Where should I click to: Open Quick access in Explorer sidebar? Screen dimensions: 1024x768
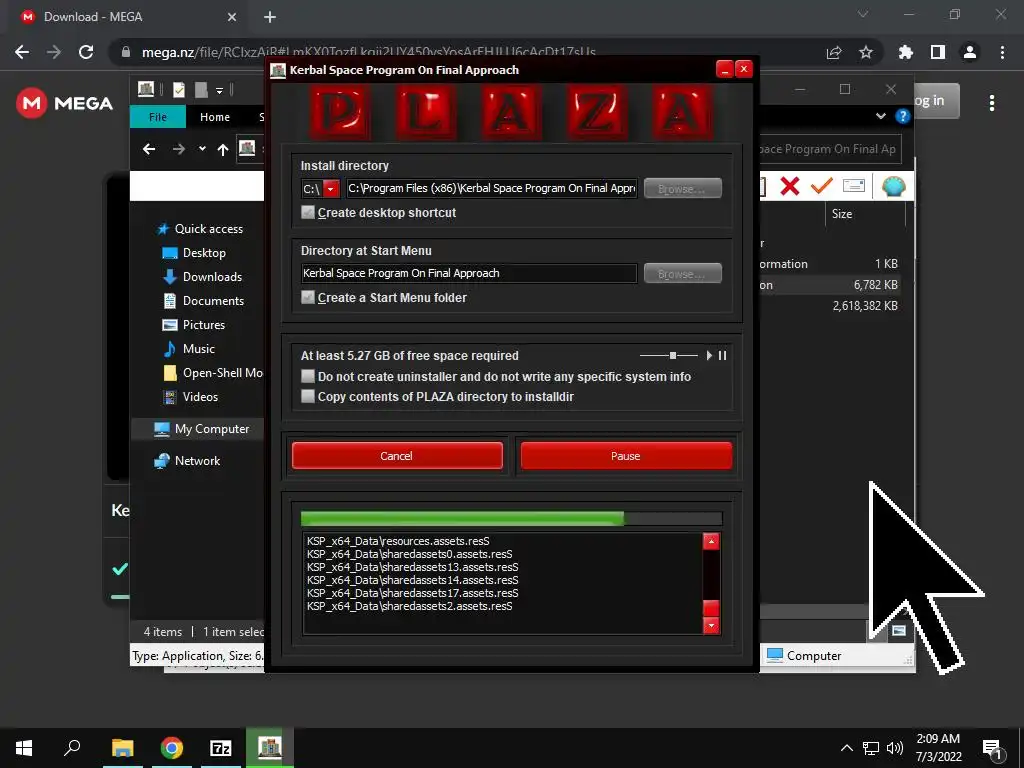click(208, 229)
